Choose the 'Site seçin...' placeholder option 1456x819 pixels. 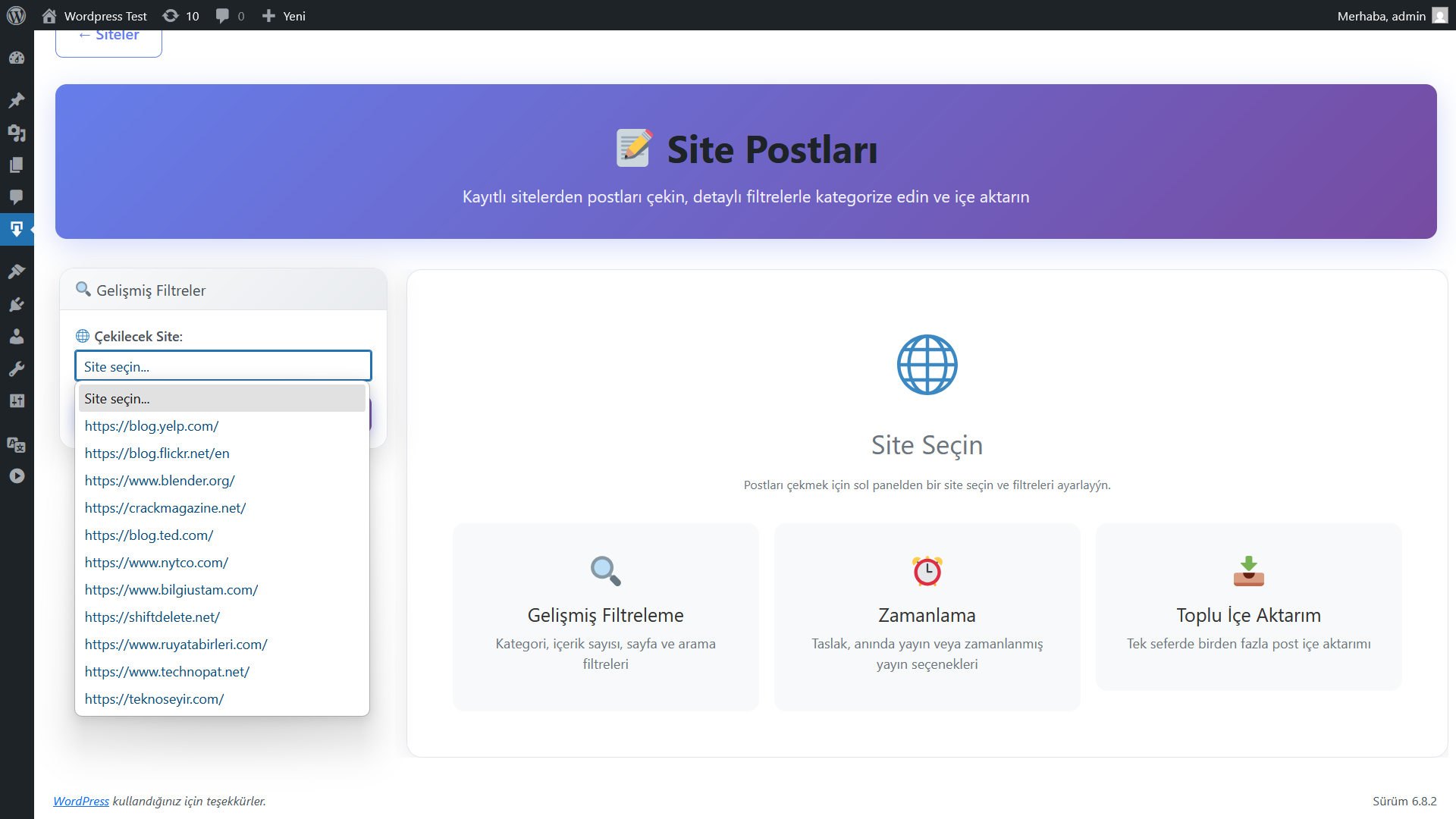pos(222,398)
